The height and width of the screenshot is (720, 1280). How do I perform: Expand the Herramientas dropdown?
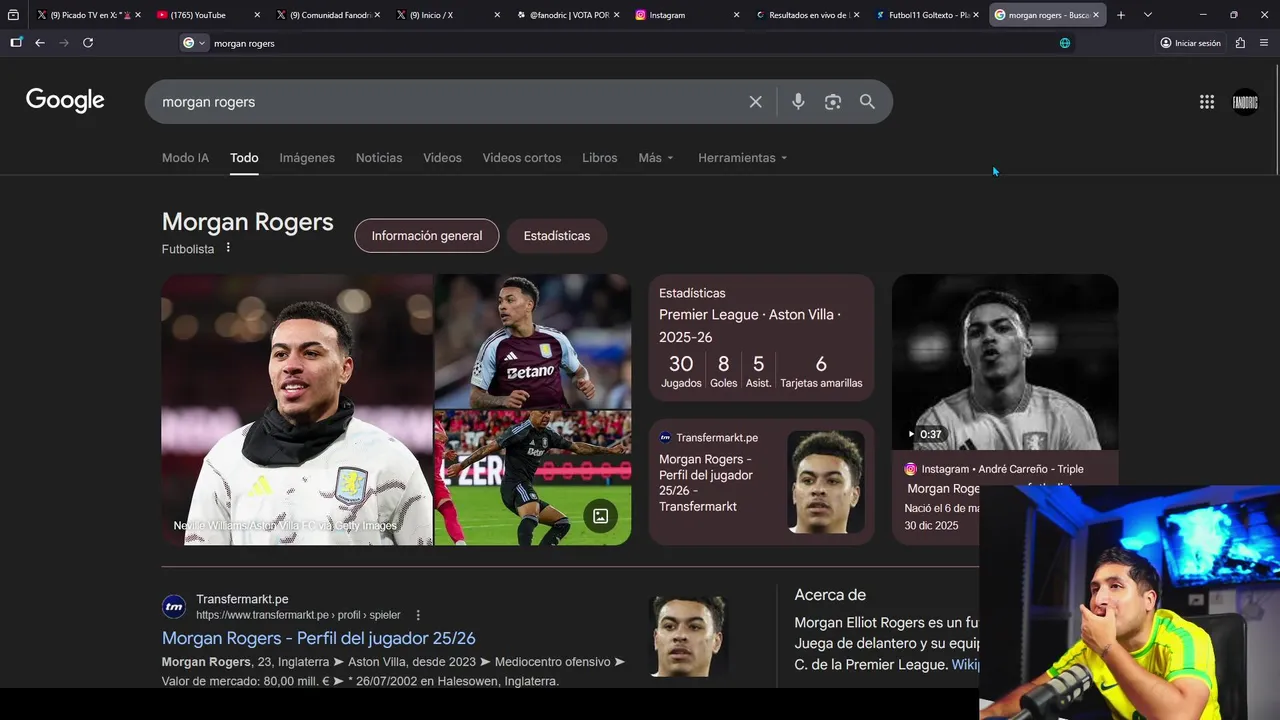[743, 158]
